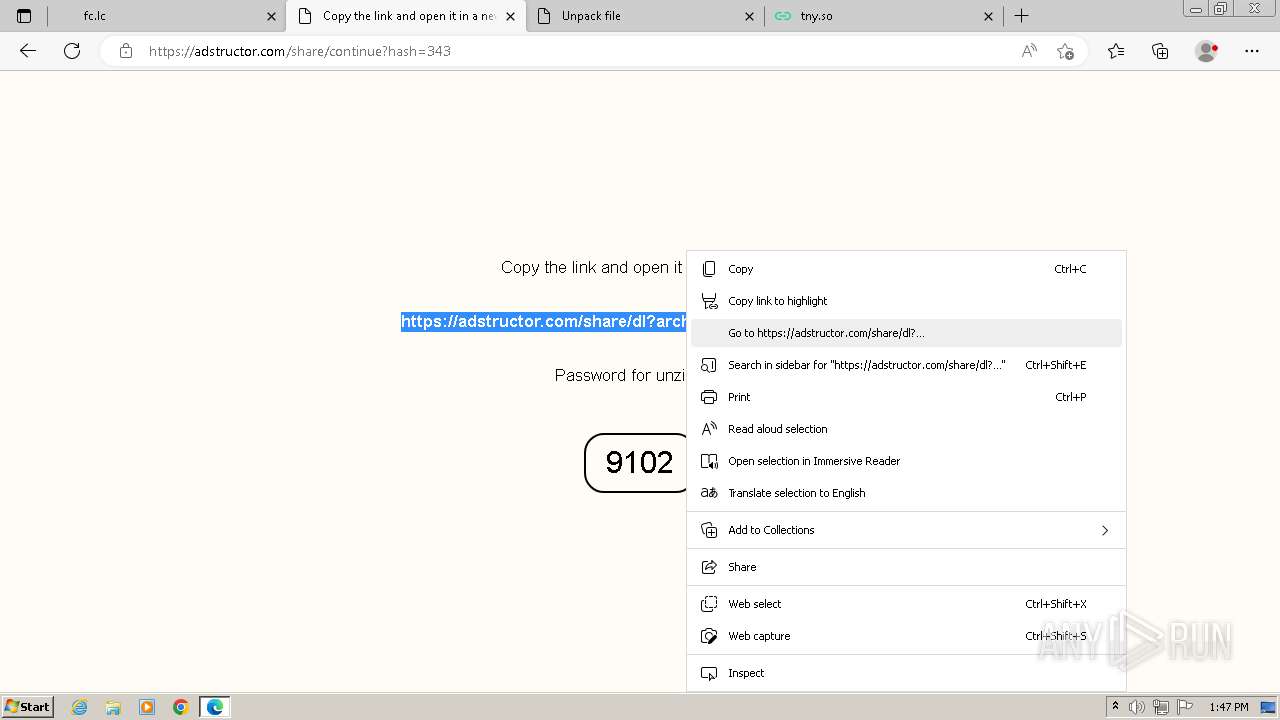Click the 9102 password box

(637, 462)
